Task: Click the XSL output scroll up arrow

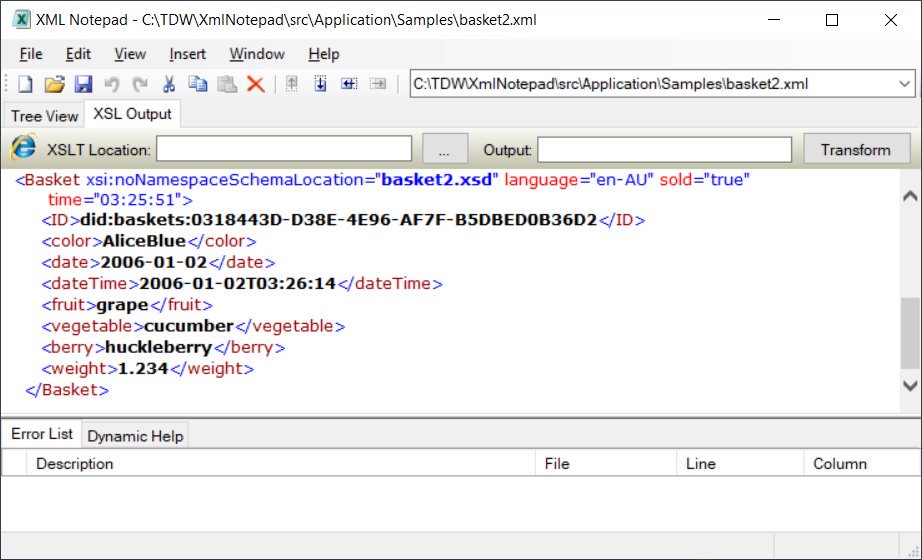Action: coord(910,196)
